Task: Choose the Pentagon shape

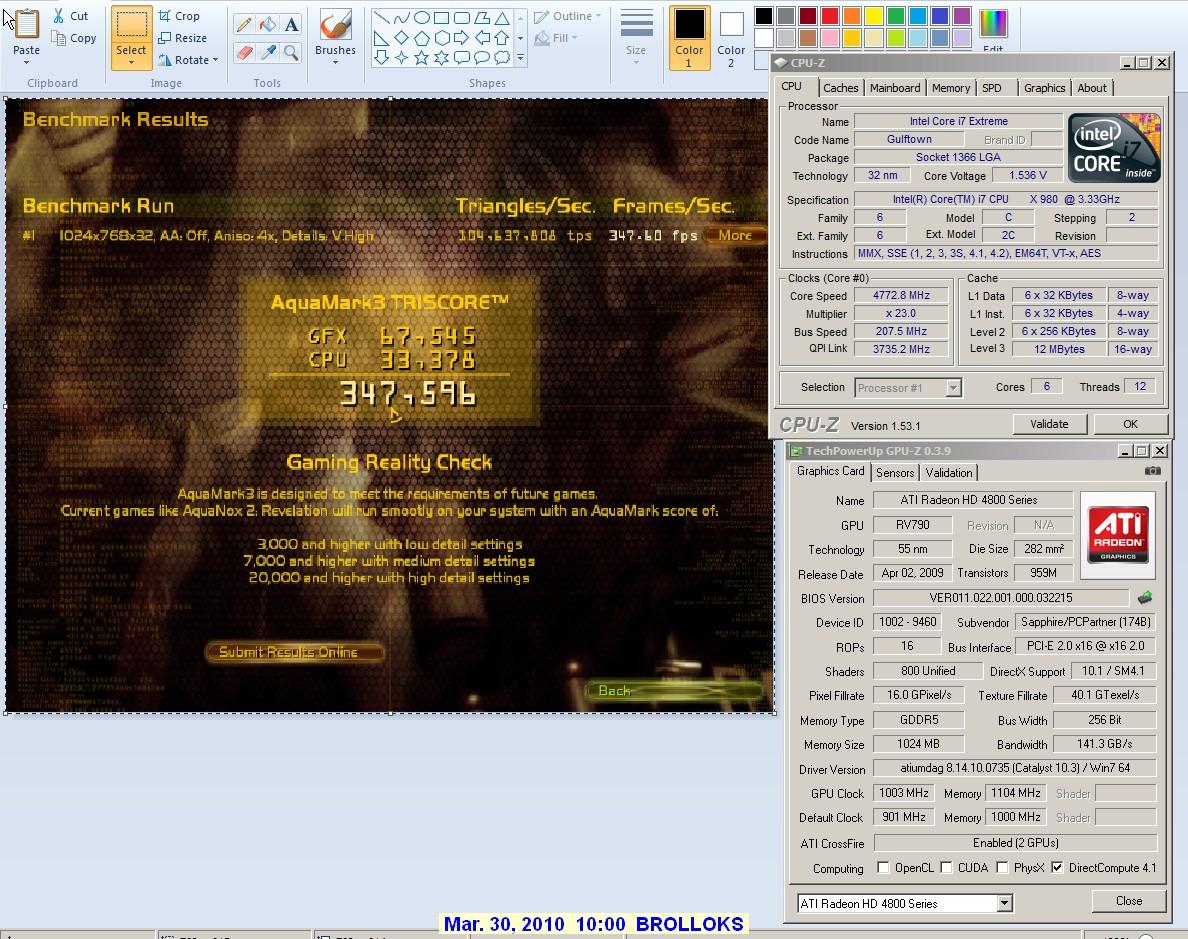Action: point(421,37)
